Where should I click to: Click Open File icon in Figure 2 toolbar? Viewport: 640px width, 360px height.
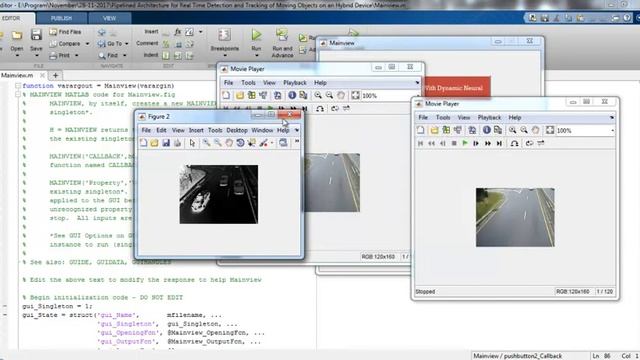(154, 143)
